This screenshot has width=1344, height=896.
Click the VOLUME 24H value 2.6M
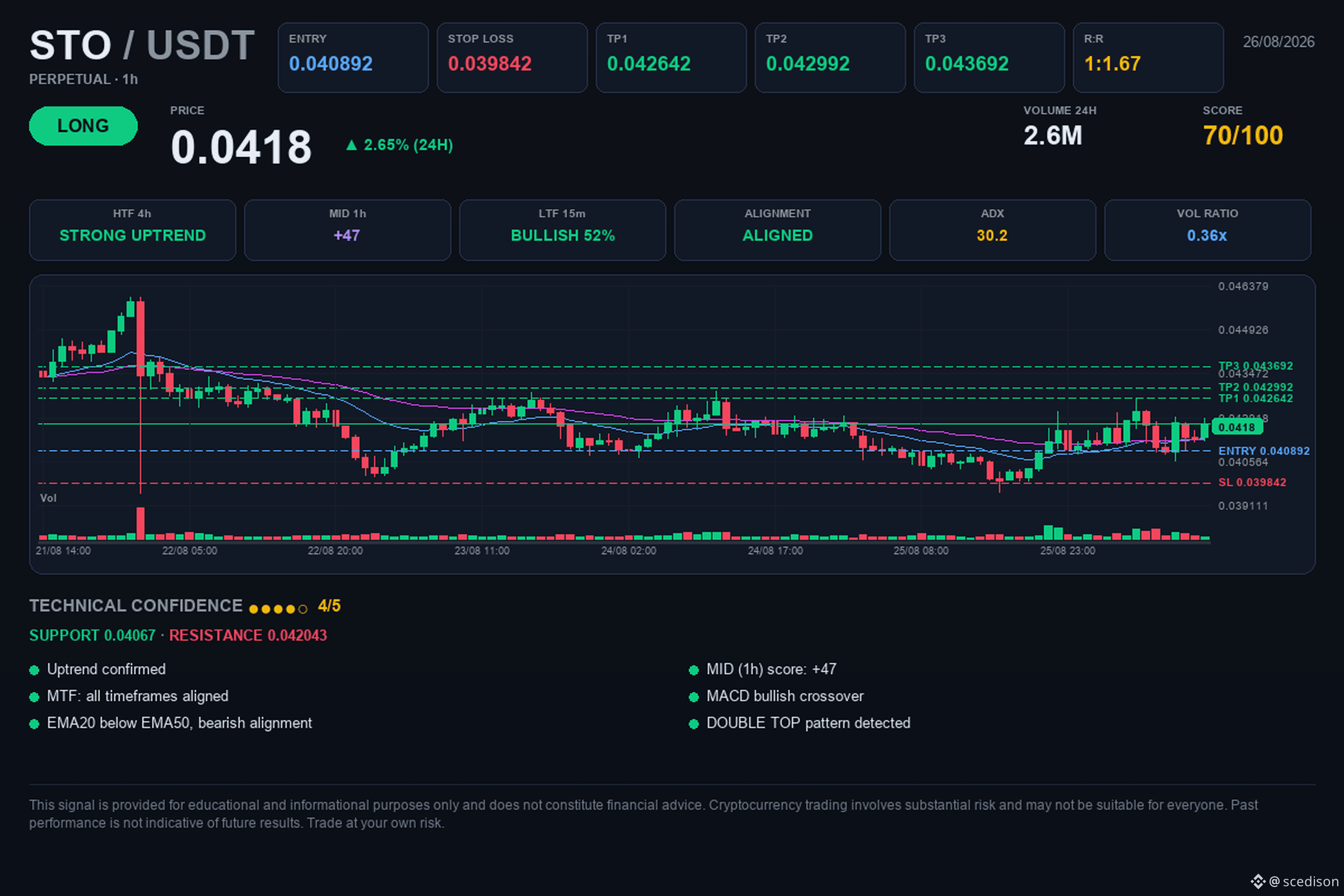[x=1053, y=136]
